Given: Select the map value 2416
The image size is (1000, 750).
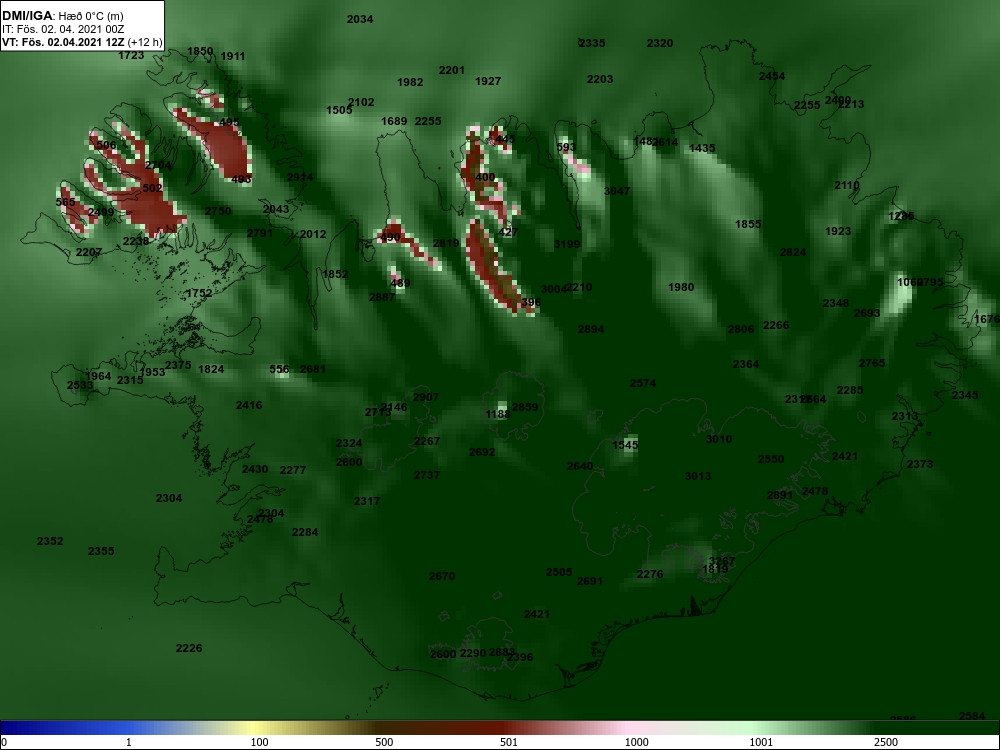Looking at the screenshot, I should 249,405.
